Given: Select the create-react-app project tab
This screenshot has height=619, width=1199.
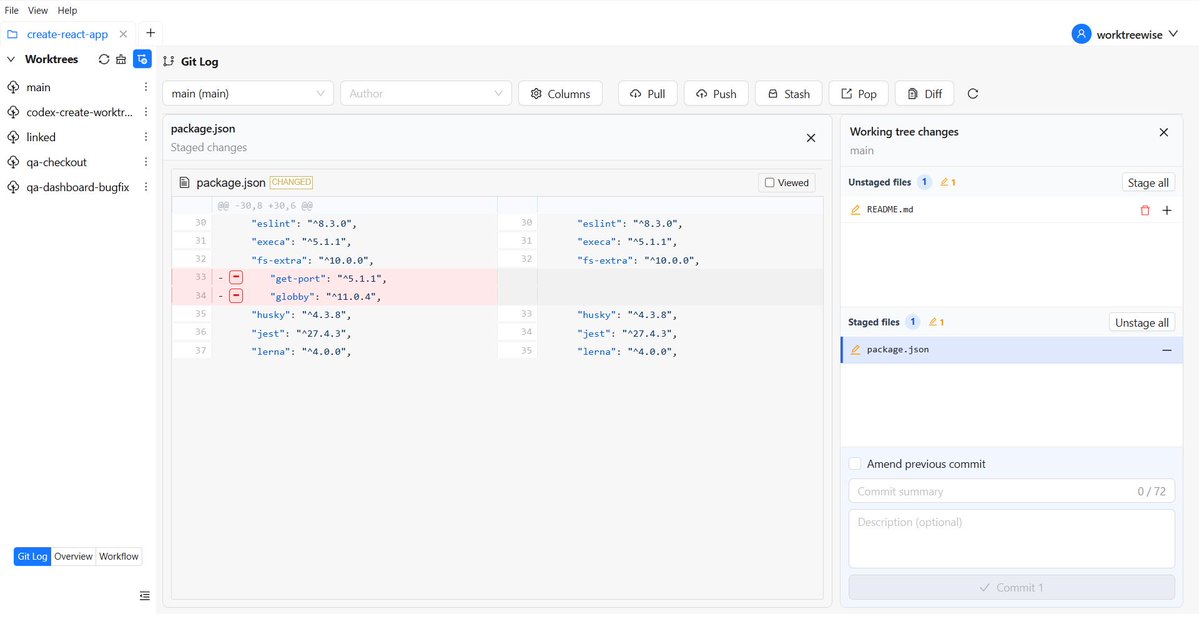Looking at the screenshot, I should [x=67, y=34].
